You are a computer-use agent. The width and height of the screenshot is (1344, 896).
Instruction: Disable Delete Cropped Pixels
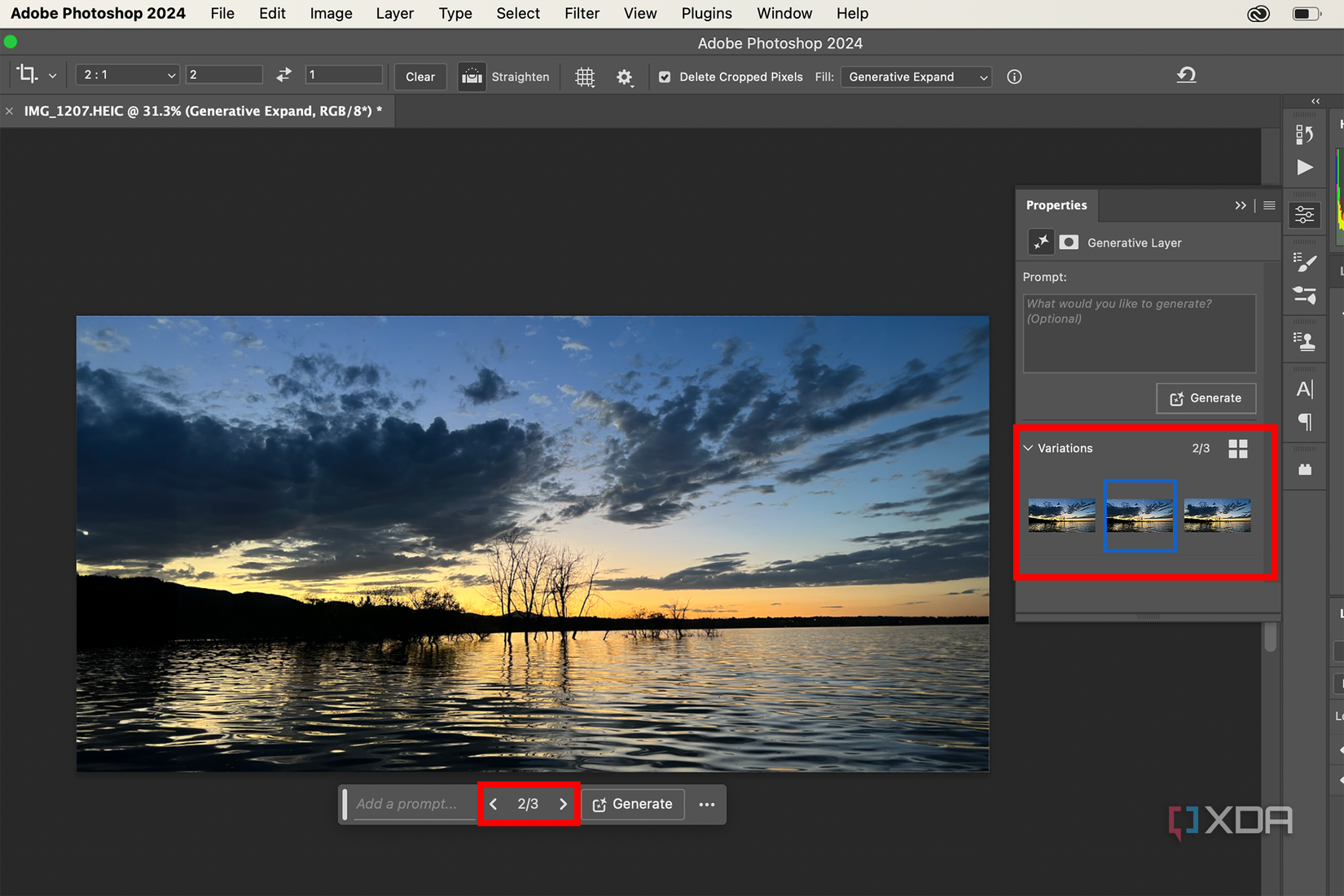coord(665,77)
